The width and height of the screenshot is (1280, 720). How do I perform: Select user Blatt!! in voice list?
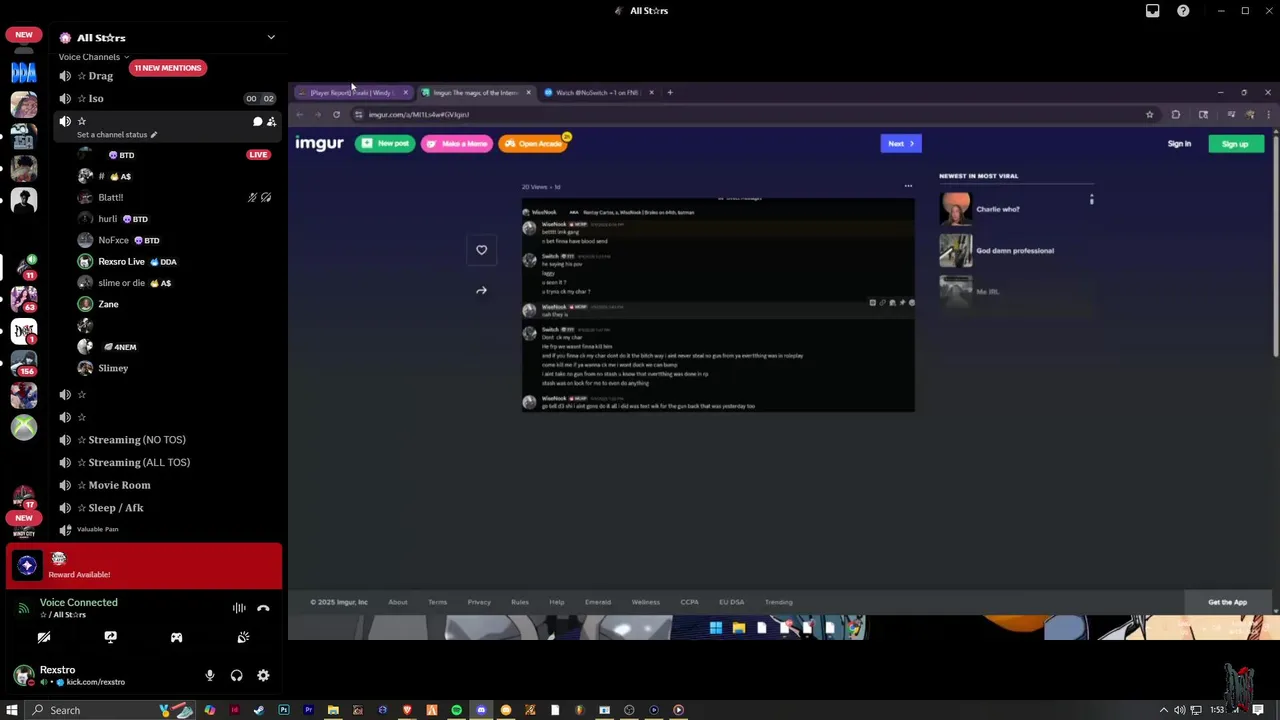(110, 198)
